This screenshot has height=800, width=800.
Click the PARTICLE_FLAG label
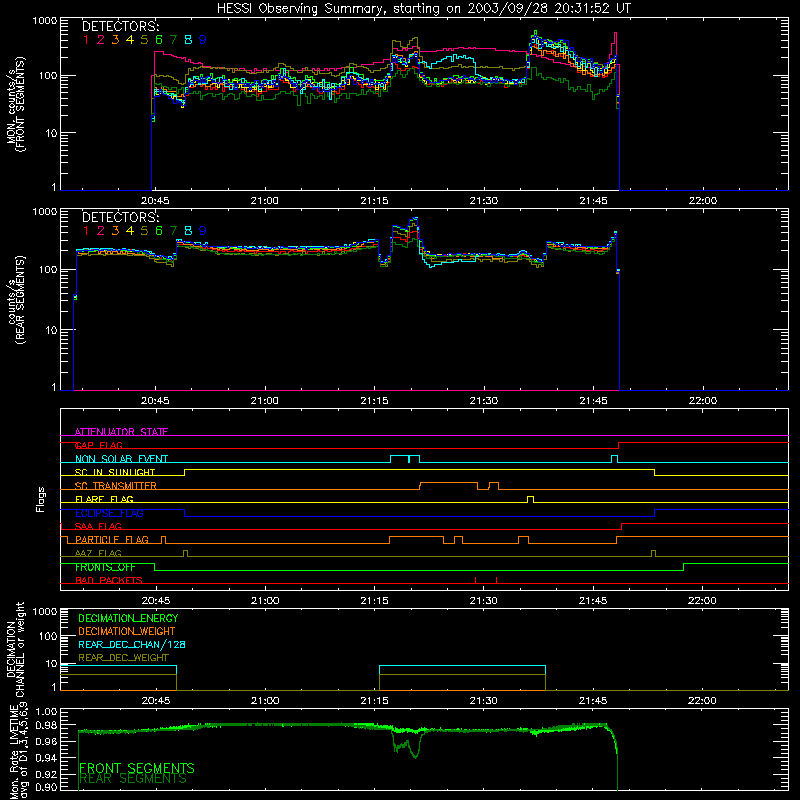[112, 540]
